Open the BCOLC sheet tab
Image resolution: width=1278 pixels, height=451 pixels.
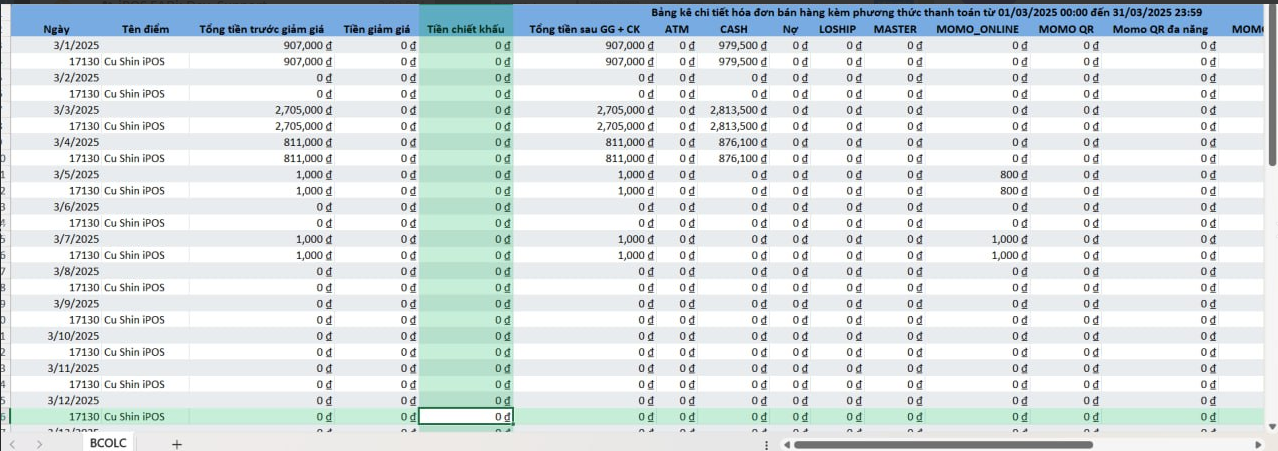(x=108, y=443)
